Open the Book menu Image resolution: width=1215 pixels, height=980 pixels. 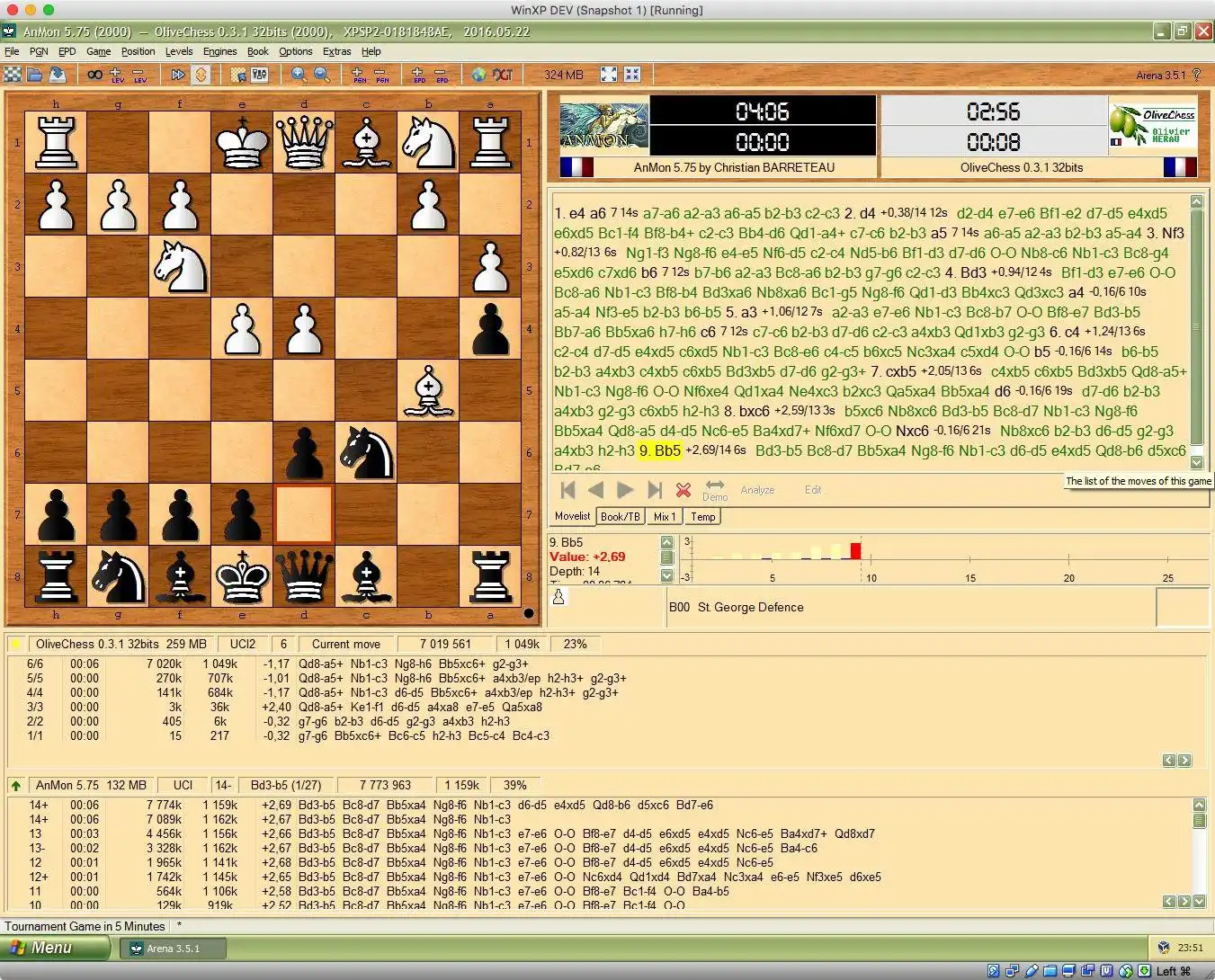tap(258, 51)
